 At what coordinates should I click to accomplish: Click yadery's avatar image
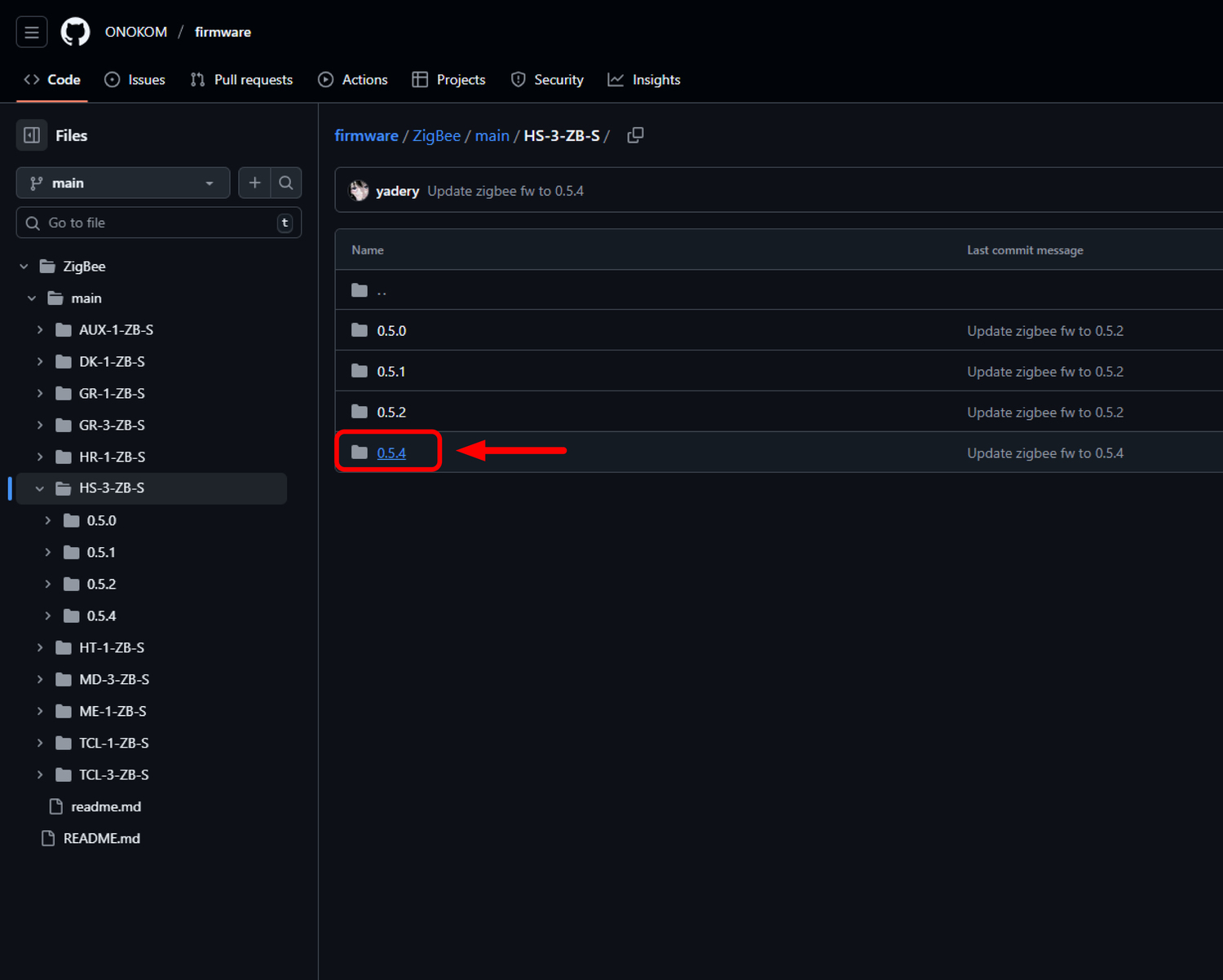point(359,191)
